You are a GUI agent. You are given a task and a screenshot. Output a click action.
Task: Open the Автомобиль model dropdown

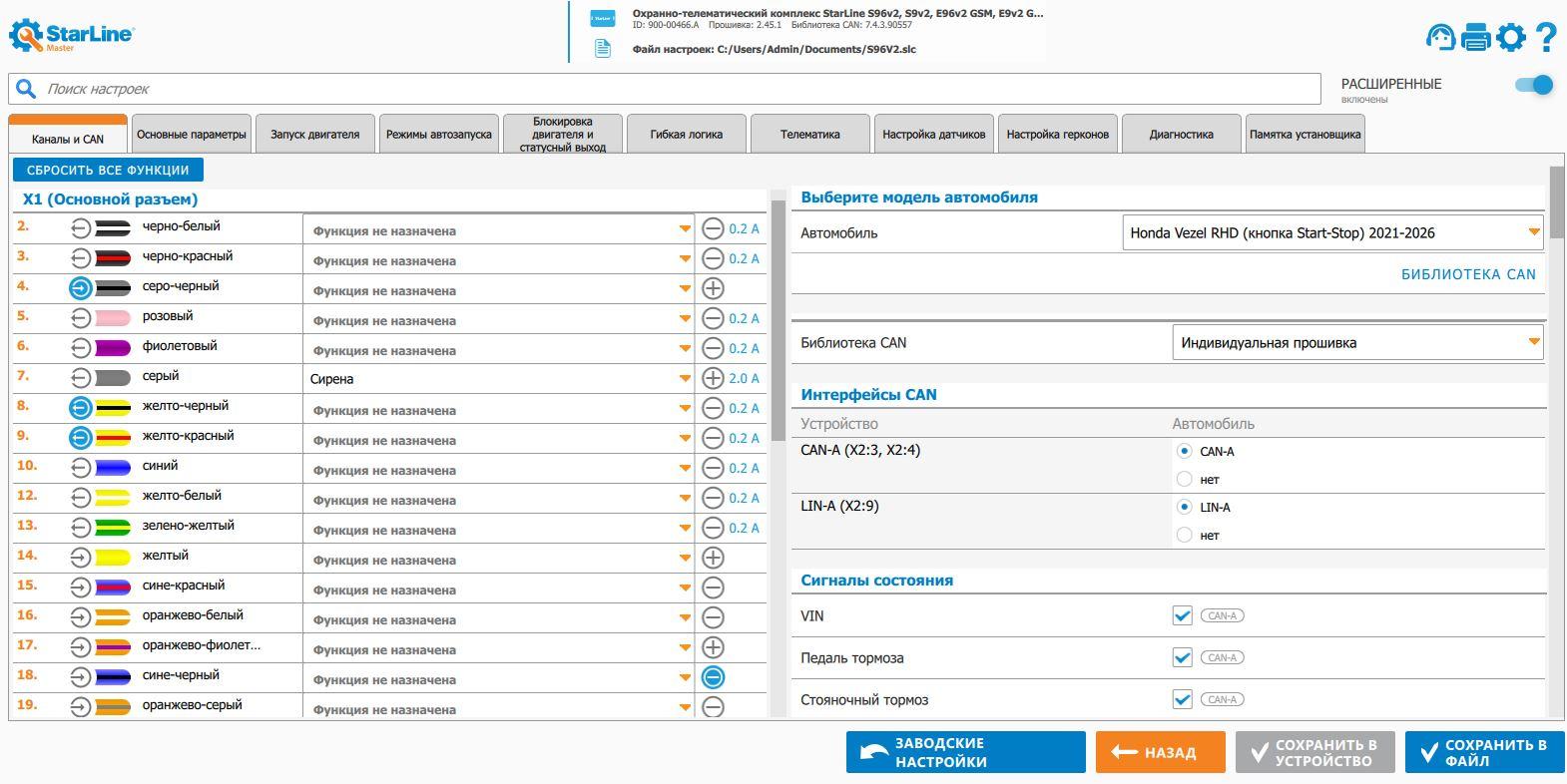tap(1332, 232)
